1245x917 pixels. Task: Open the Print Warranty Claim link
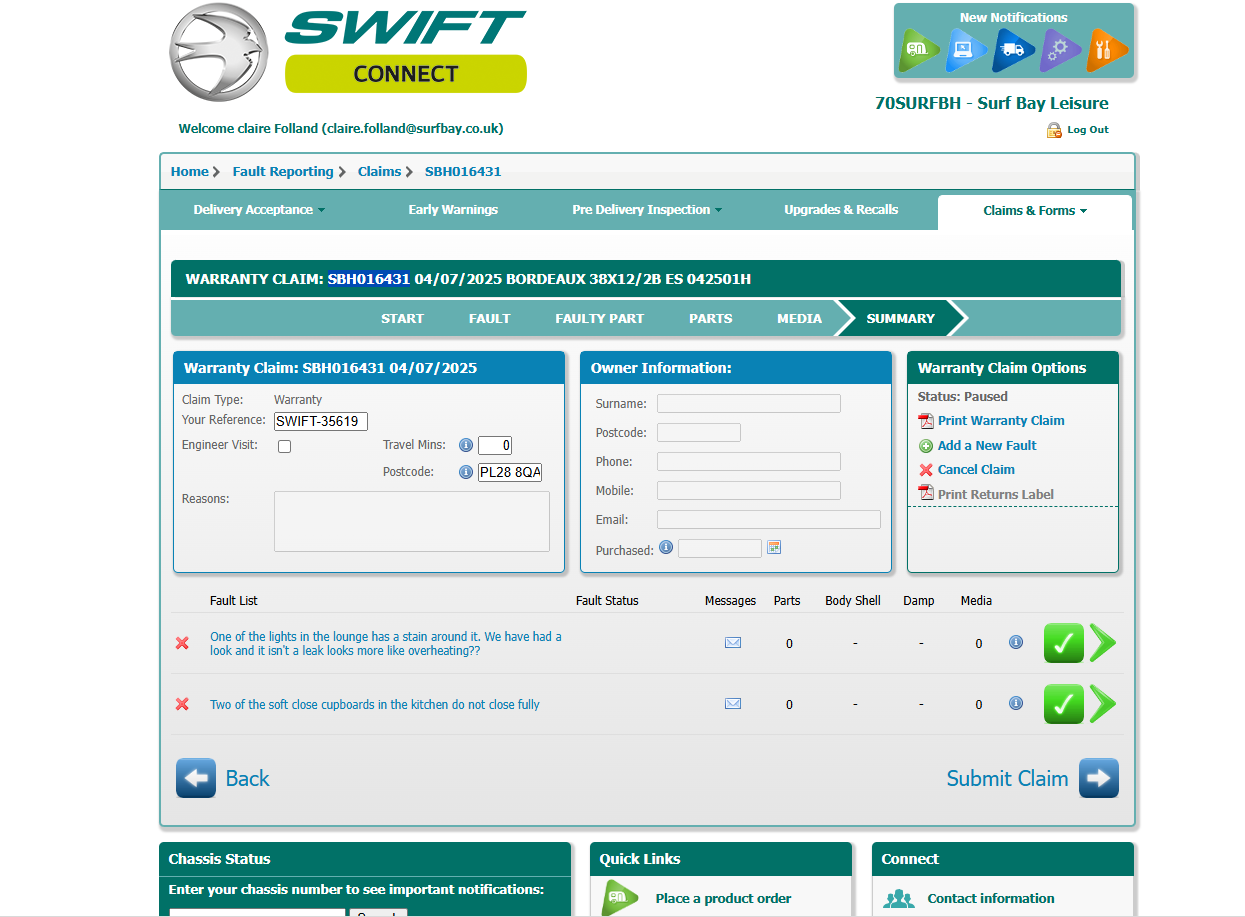1001,421
